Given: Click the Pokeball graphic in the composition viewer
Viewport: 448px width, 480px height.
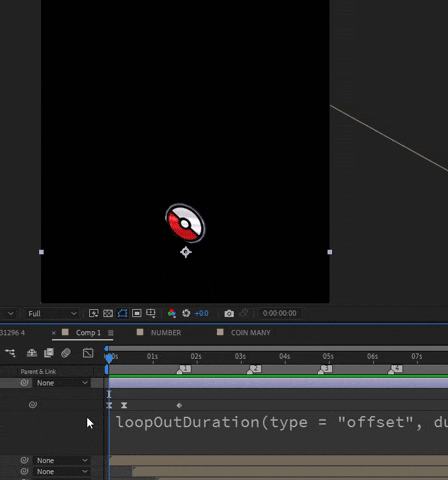Looking at the screenshot, I should (185, 223).
